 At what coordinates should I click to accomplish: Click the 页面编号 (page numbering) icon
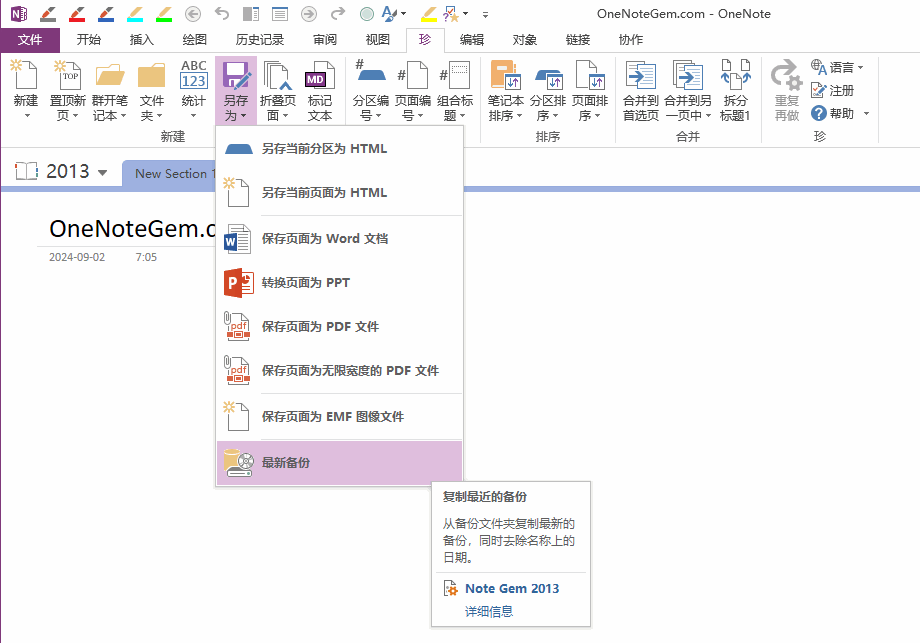click(x=413, y=75)
